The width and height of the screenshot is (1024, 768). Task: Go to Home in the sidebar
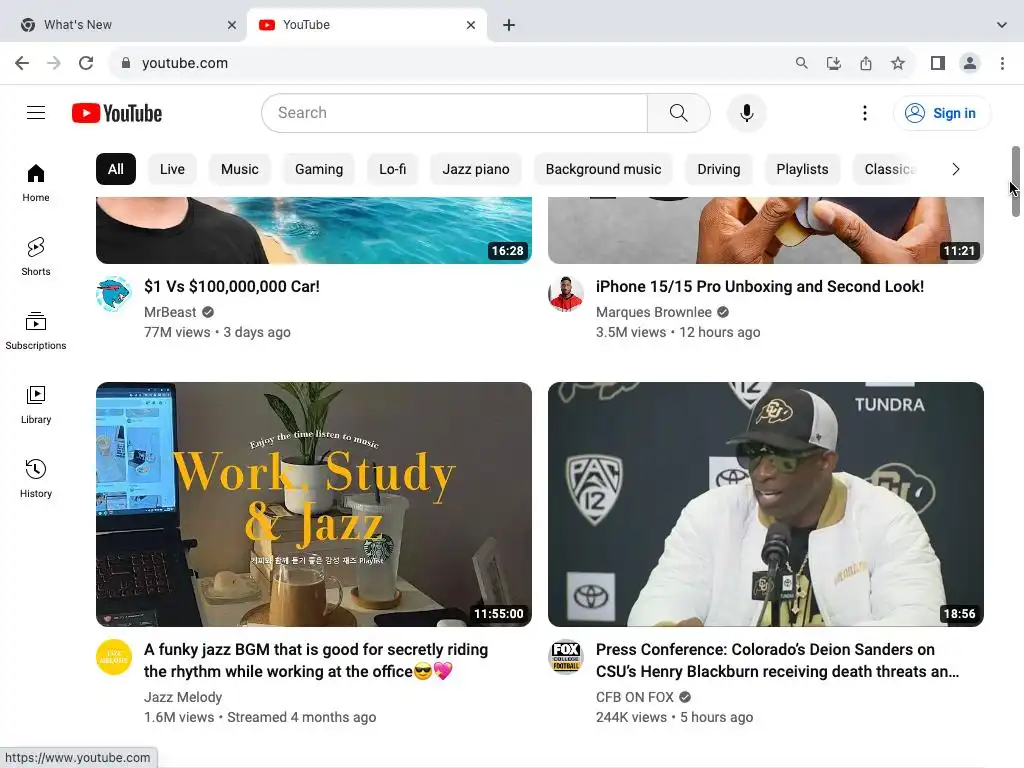36,183
